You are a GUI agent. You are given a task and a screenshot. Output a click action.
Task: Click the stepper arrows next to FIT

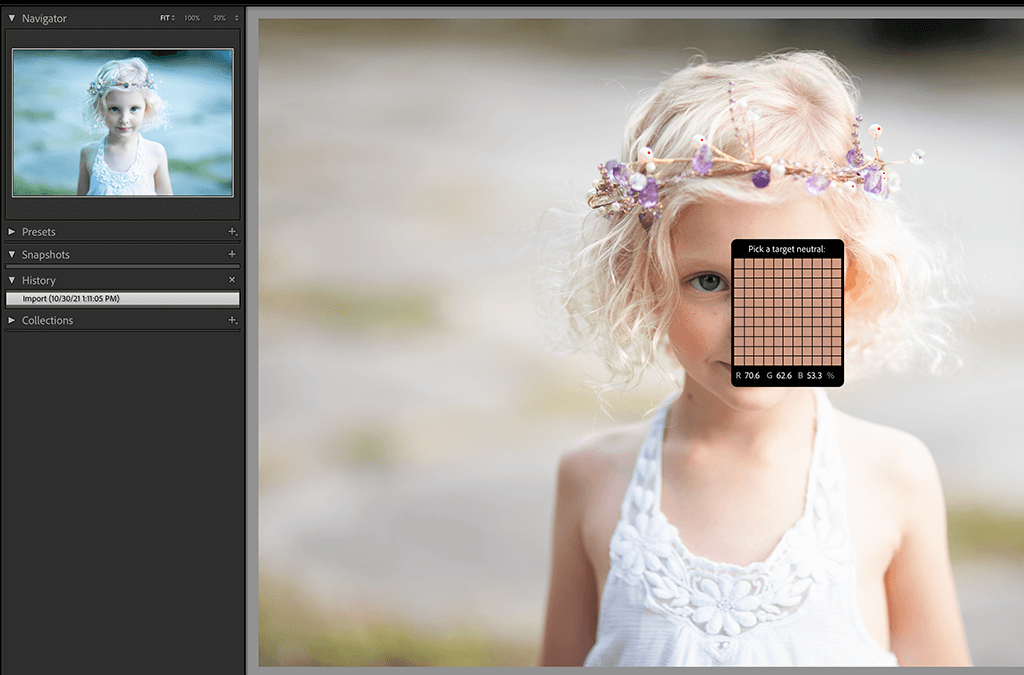coord(172,17)
